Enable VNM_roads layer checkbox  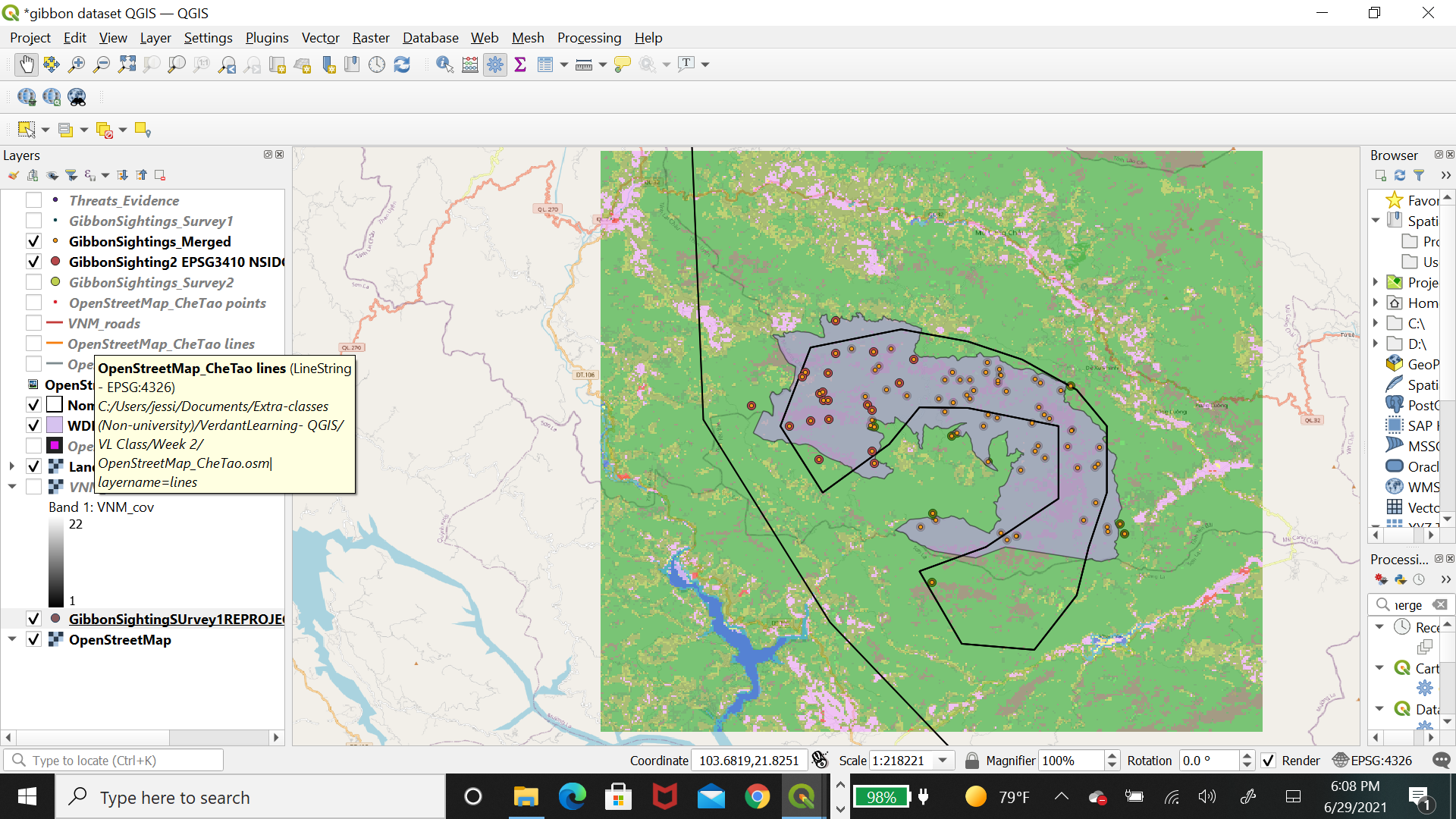point(33,323)
